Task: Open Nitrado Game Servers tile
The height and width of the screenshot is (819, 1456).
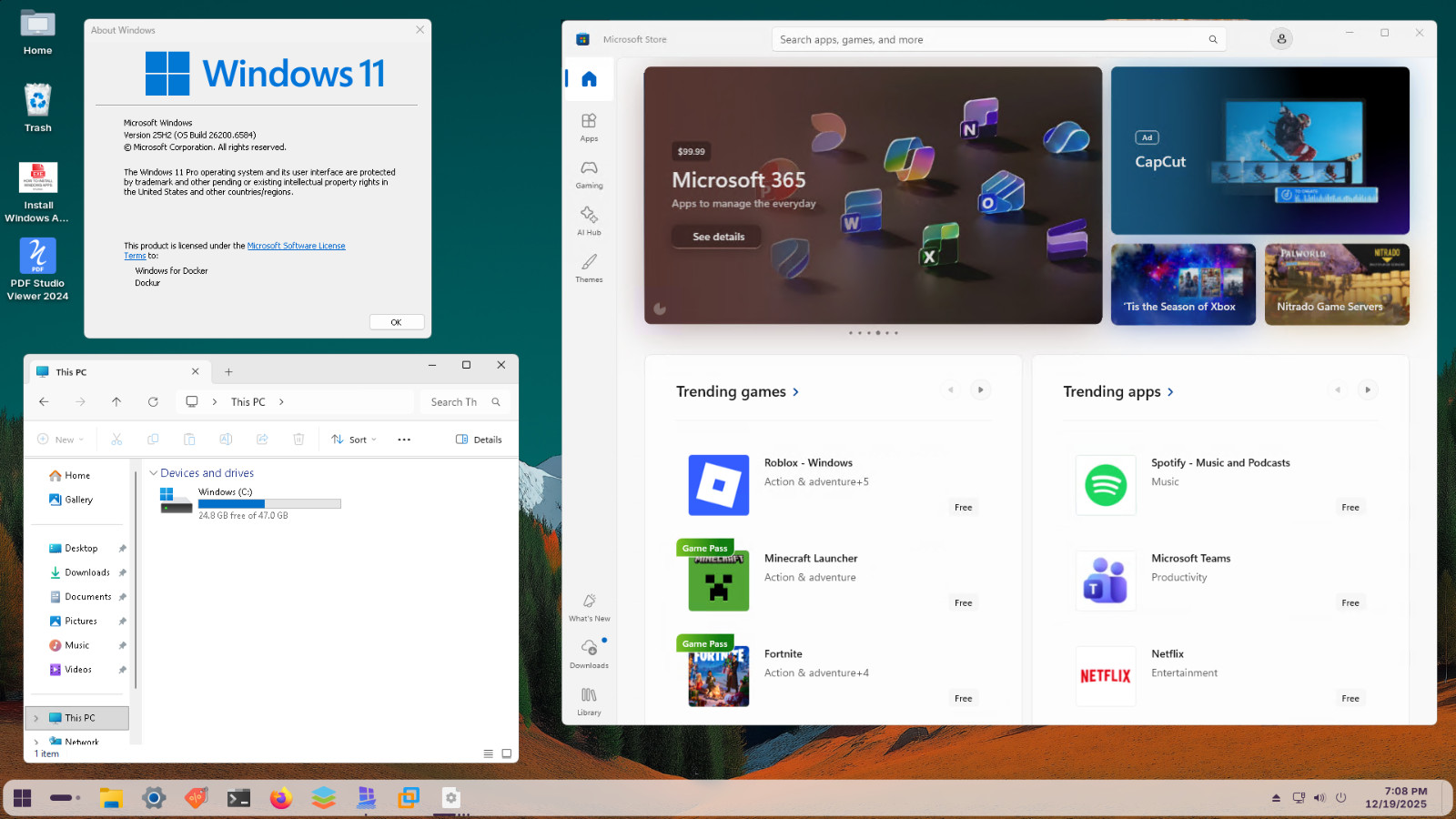Action: [1337, 284]
